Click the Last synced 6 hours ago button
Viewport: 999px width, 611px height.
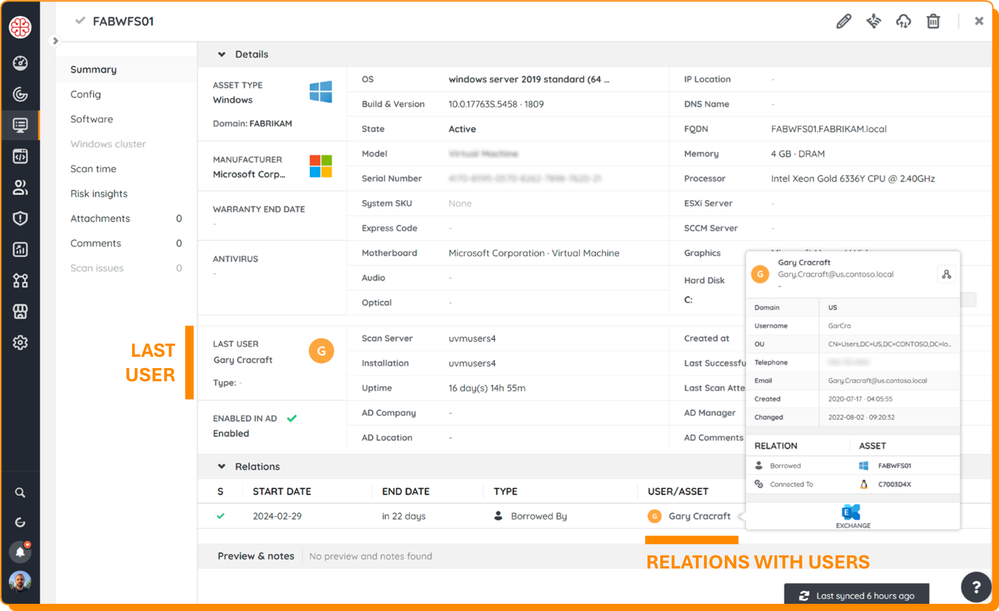856,595
